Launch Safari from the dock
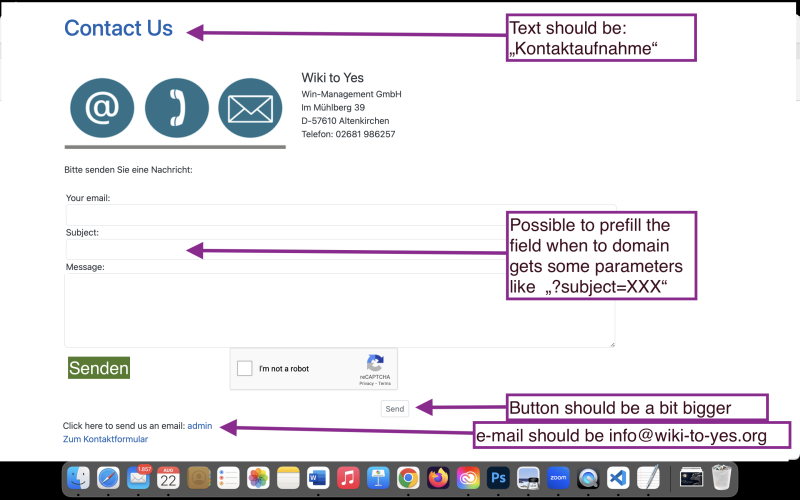 110,478
